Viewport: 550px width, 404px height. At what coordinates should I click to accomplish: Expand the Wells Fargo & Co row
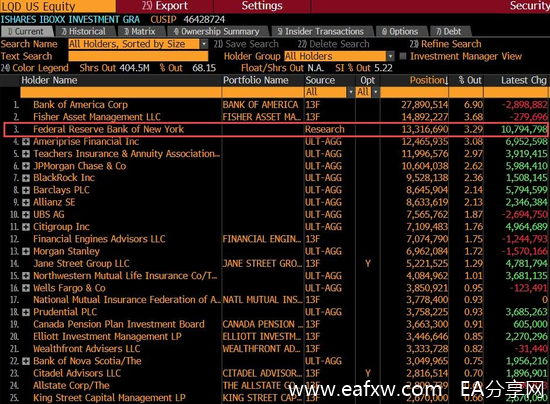(26, 288)
